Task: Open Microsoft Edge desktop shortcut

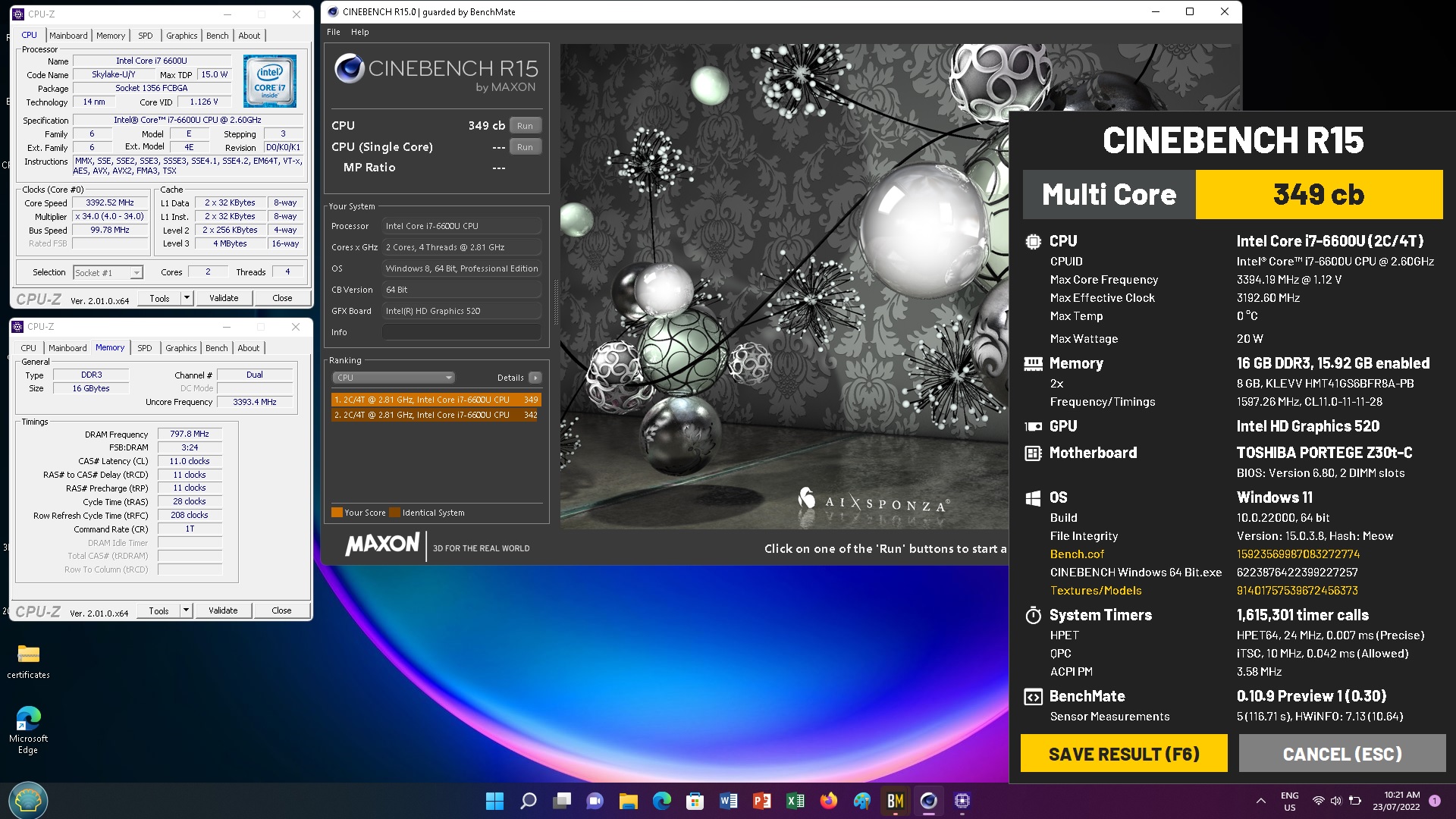Action: coord(28,730)
